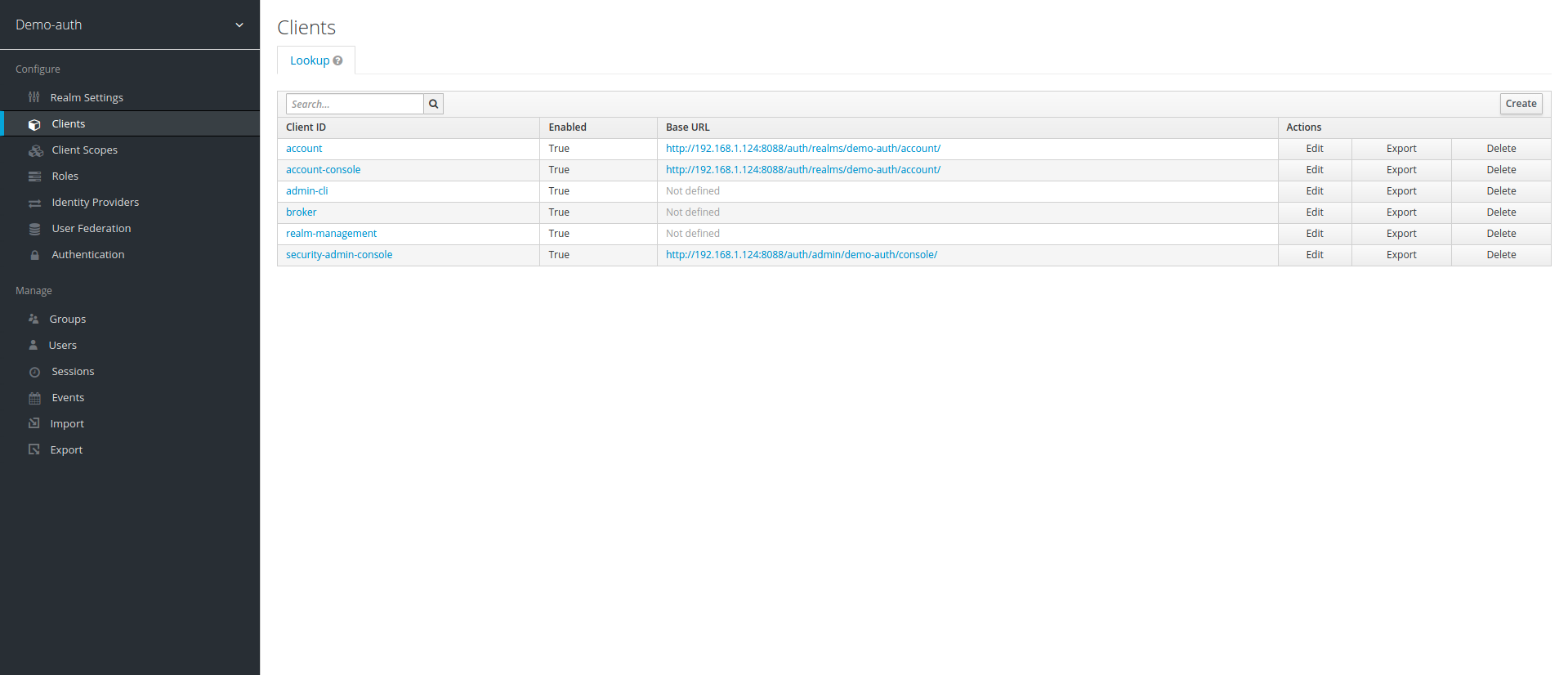
Task: Click Edit for the admin-cli client
Action: [x=1314, y=191]
